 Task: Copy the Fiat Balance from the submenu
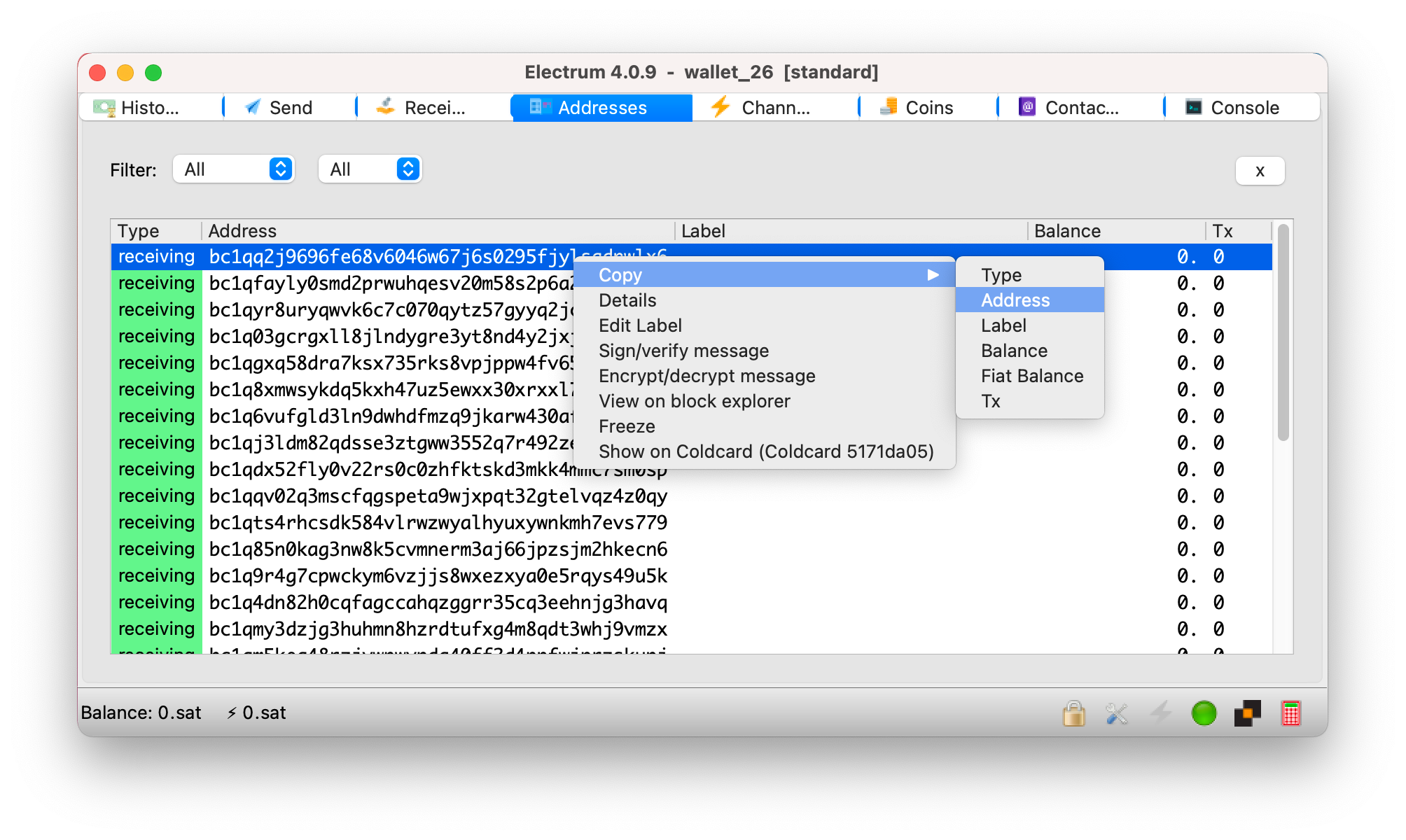click(1029, 376)
